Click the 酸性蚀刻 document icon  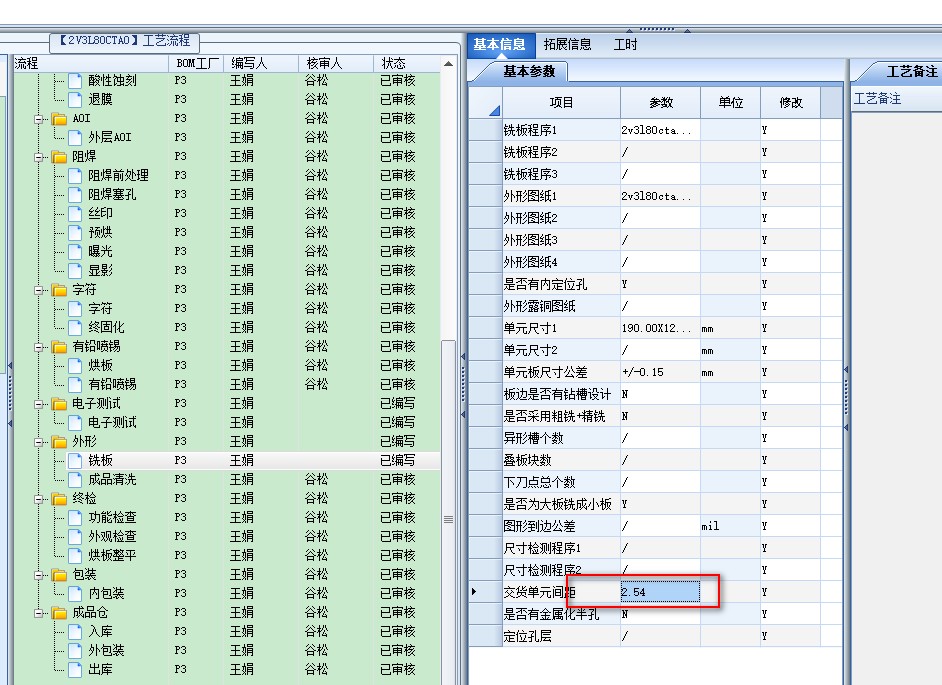[x=75, y=81]
